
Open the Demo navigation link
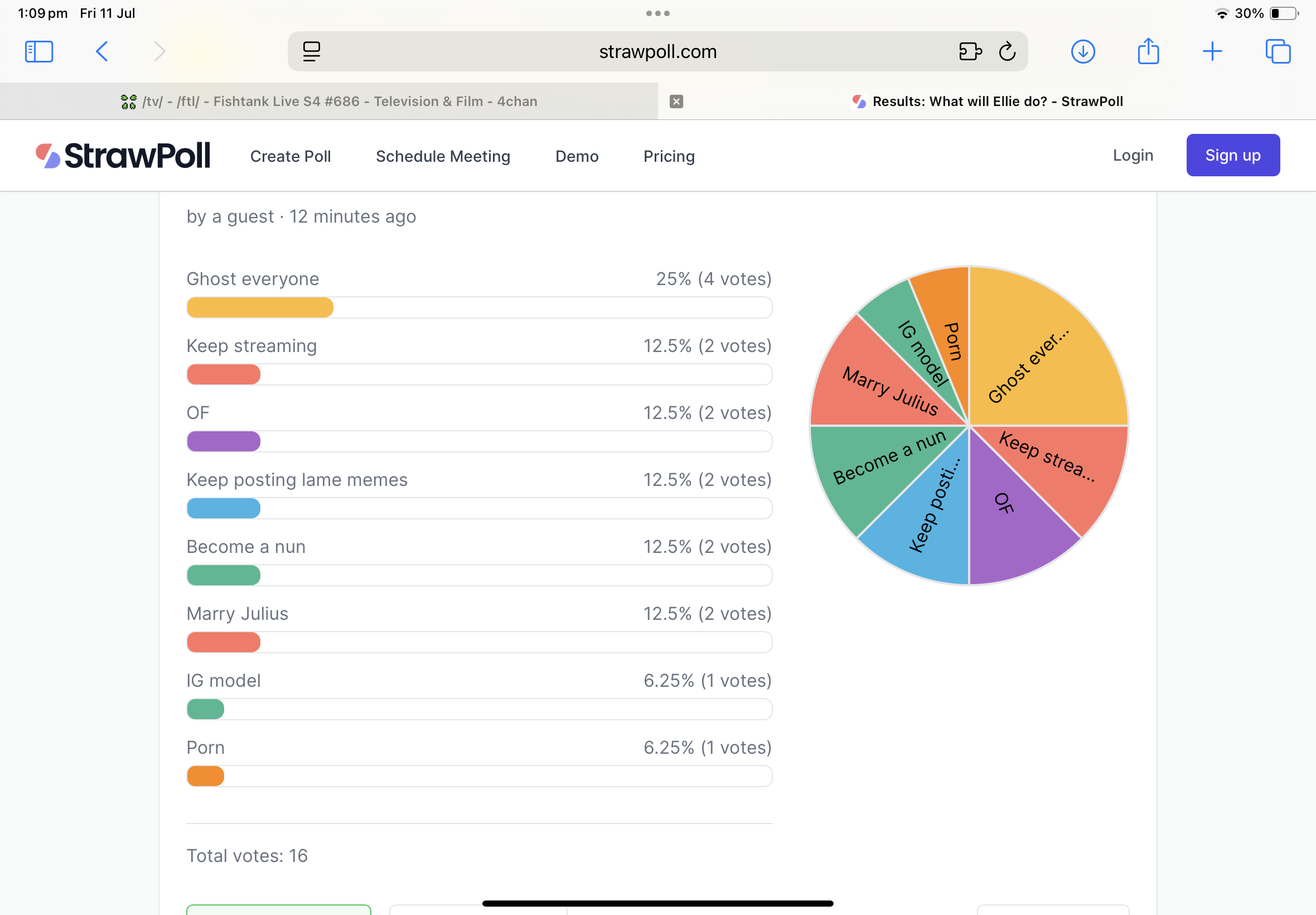point(577,156)
